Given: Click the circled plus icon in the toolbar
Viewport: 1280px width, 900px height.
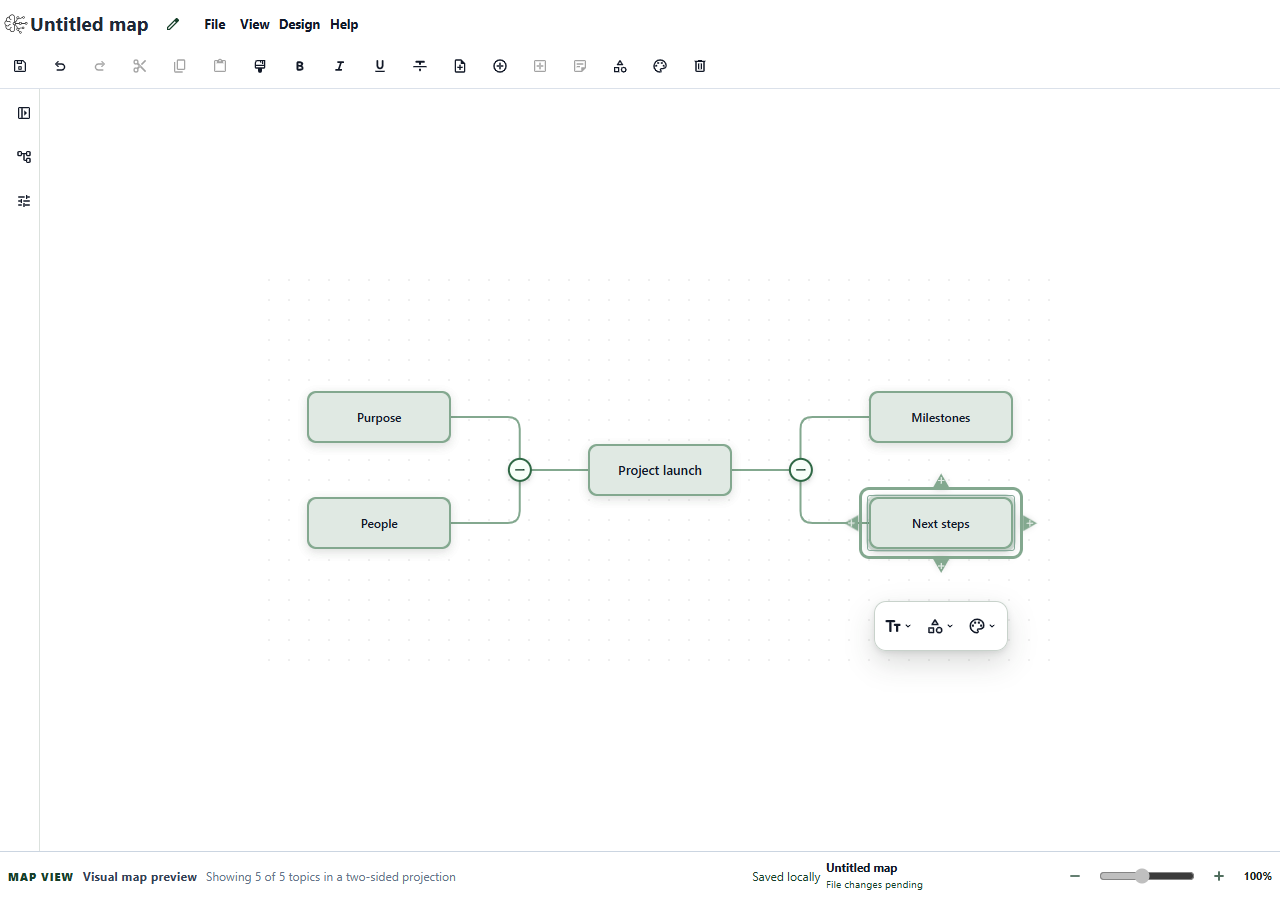Looking at the screenshot, I should 500,66.
